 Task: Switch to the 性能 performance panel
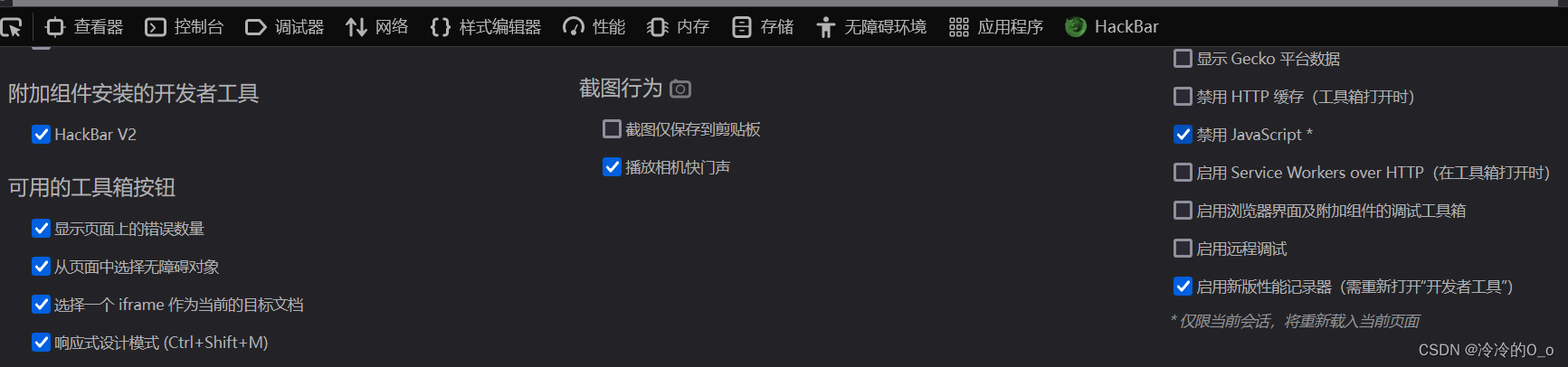(594, 27)
